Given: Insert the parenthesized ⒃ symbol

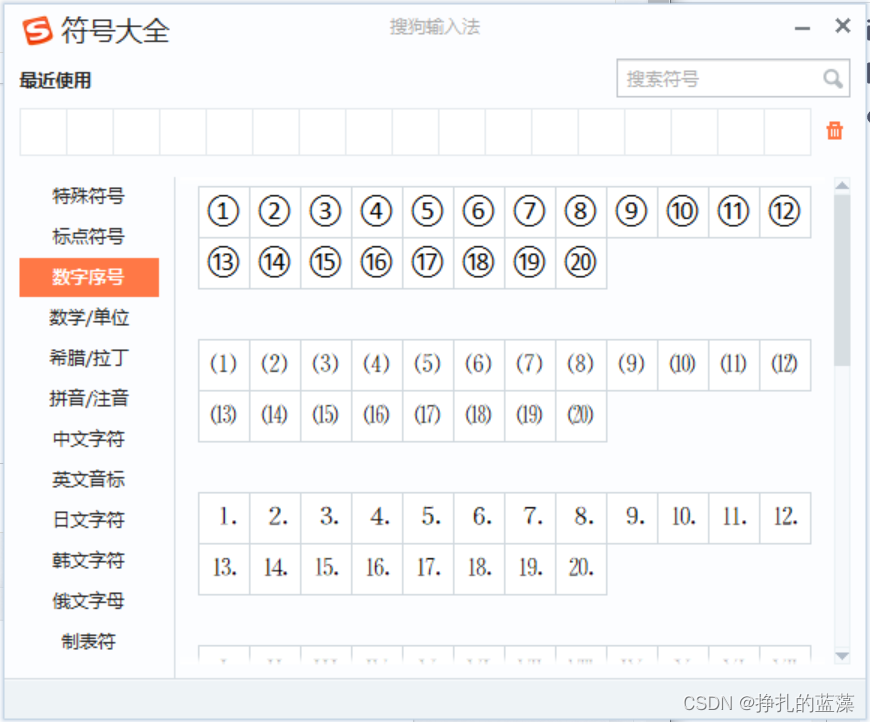Looking at the screenshot, I should coord(377,416).
